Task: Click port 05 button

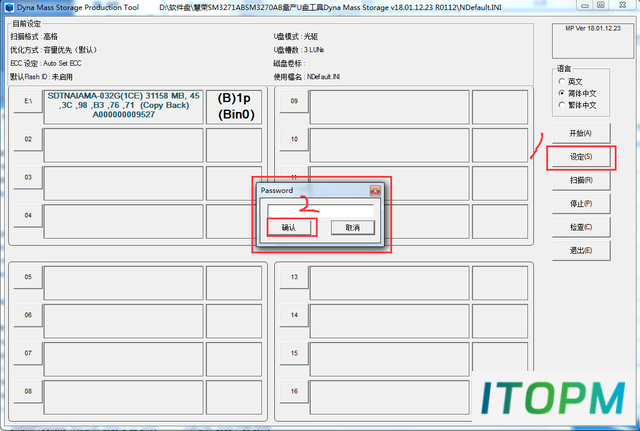Action: [x=28, y=277]
